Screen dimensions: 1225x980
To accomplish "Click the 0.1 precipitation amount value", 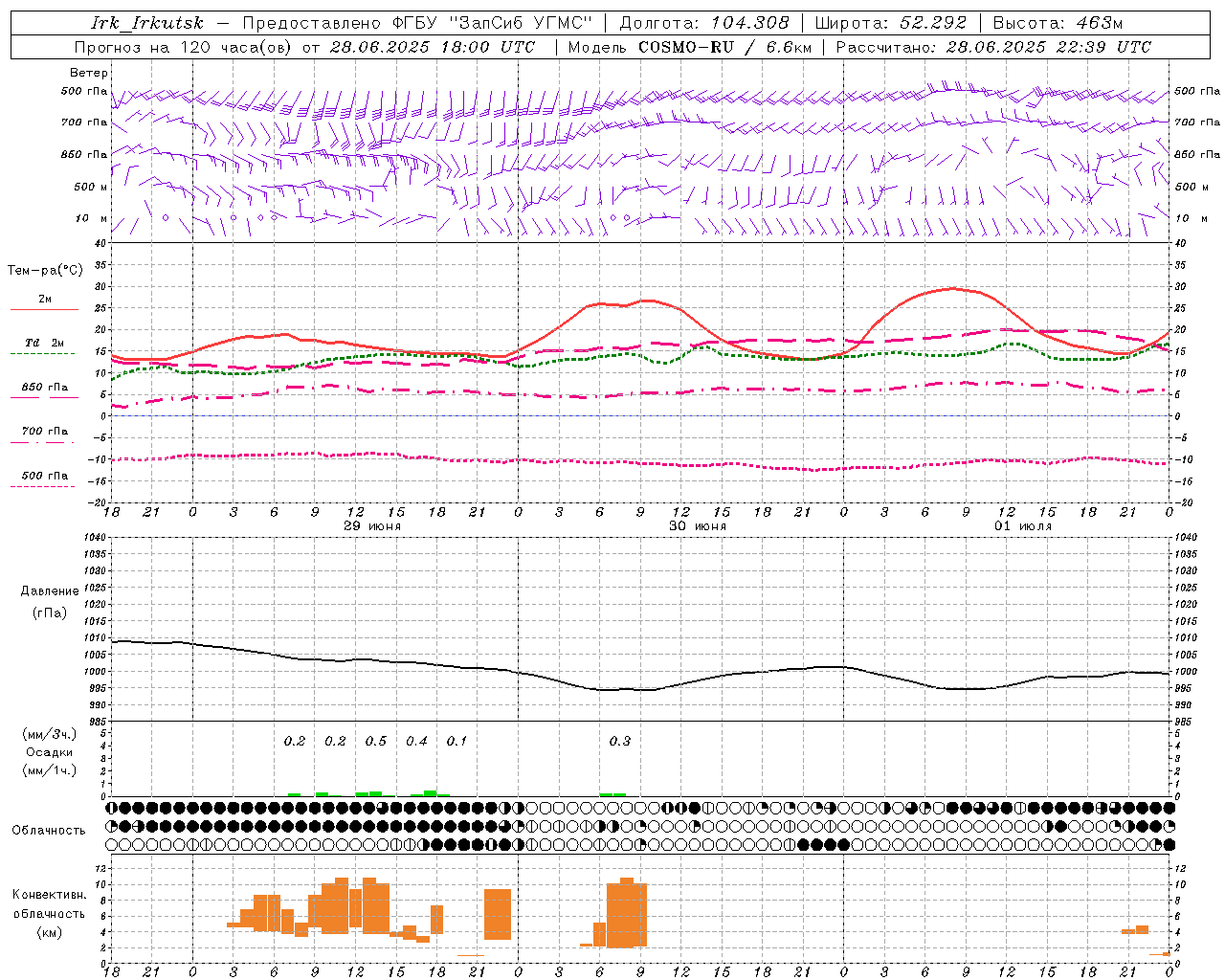I will [457, 741].
